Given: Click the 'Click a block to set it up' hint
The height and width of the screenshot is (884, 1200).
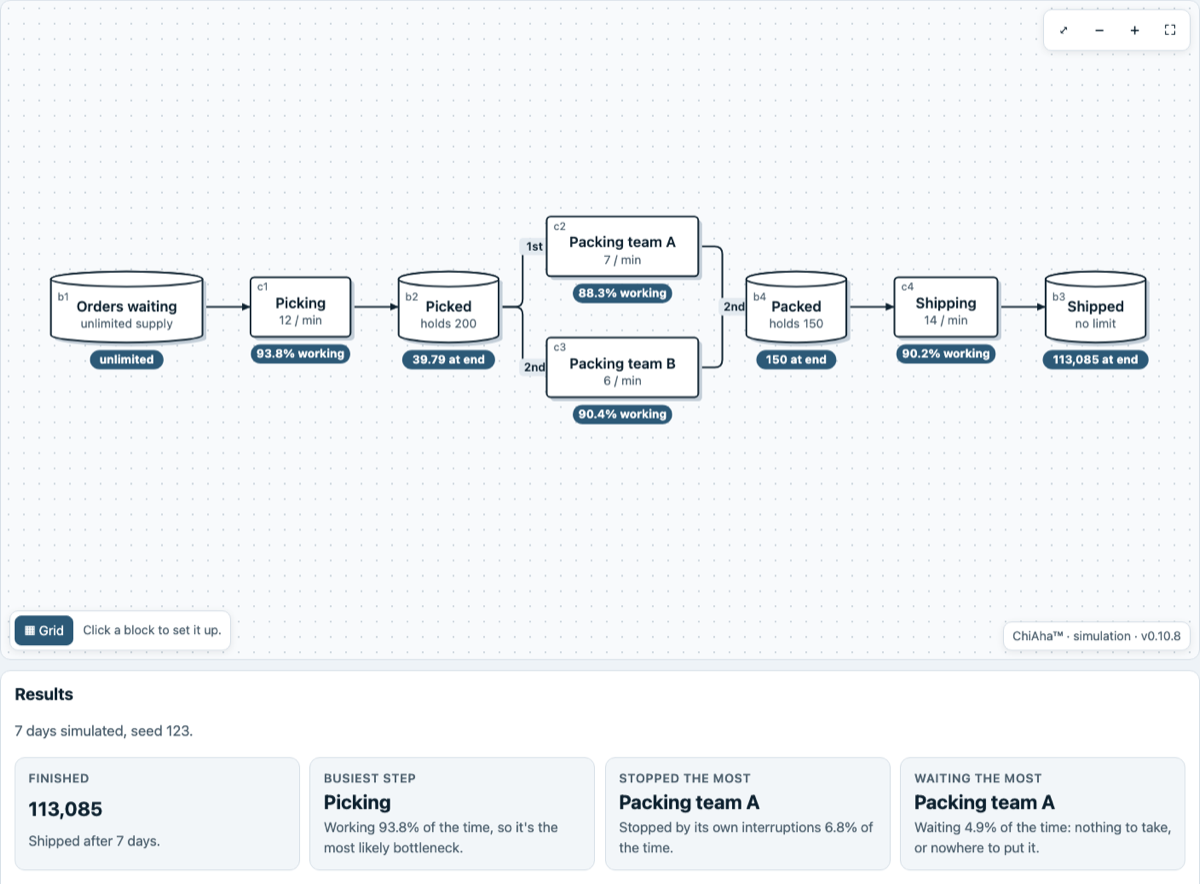Looking at the screenshot, I should tap(152, 630).
